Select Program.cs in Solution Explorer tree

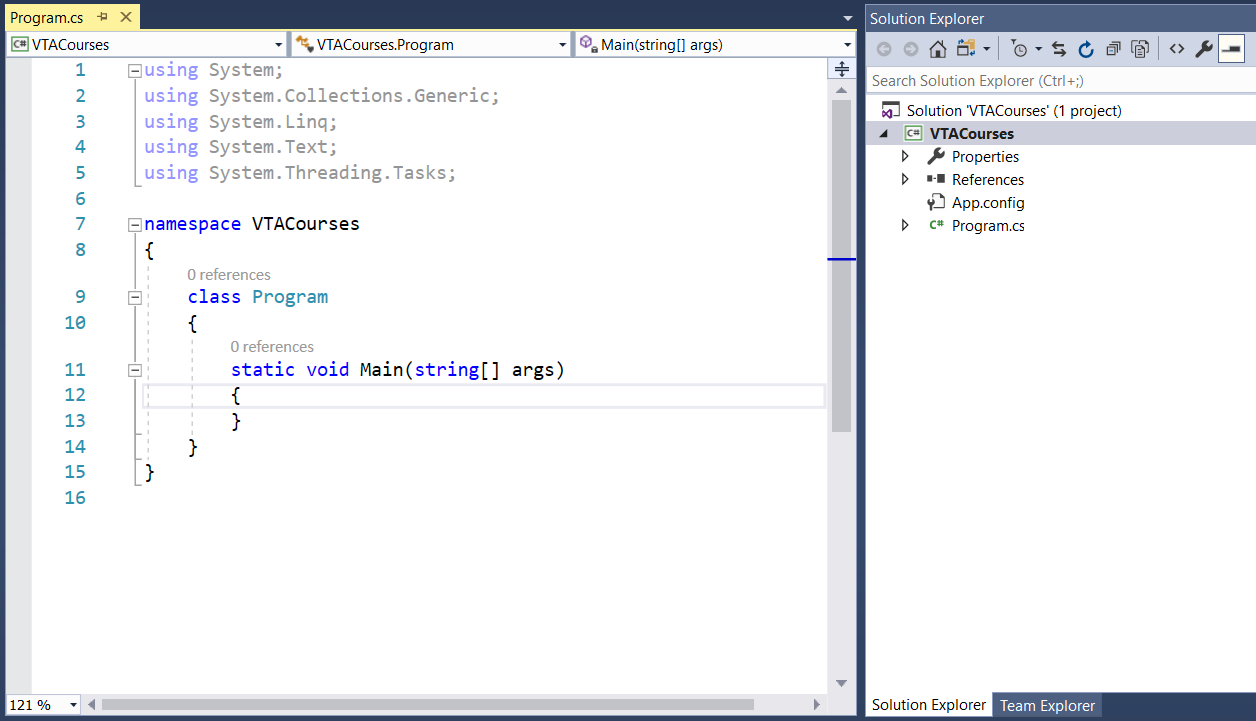[x=988, y=226]
